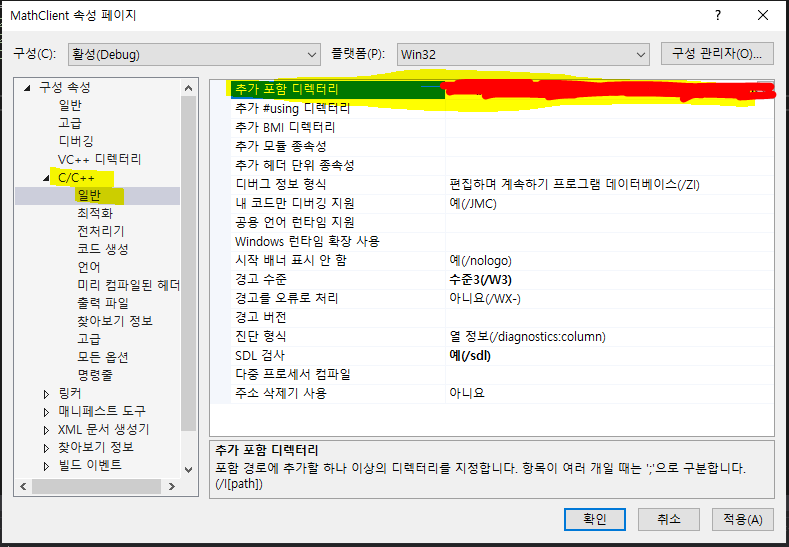Select the 추가 헤더 단위 종속성 property
Viewport: 789px width, 547px height.
pyautogui.click(x=295, y=165)
